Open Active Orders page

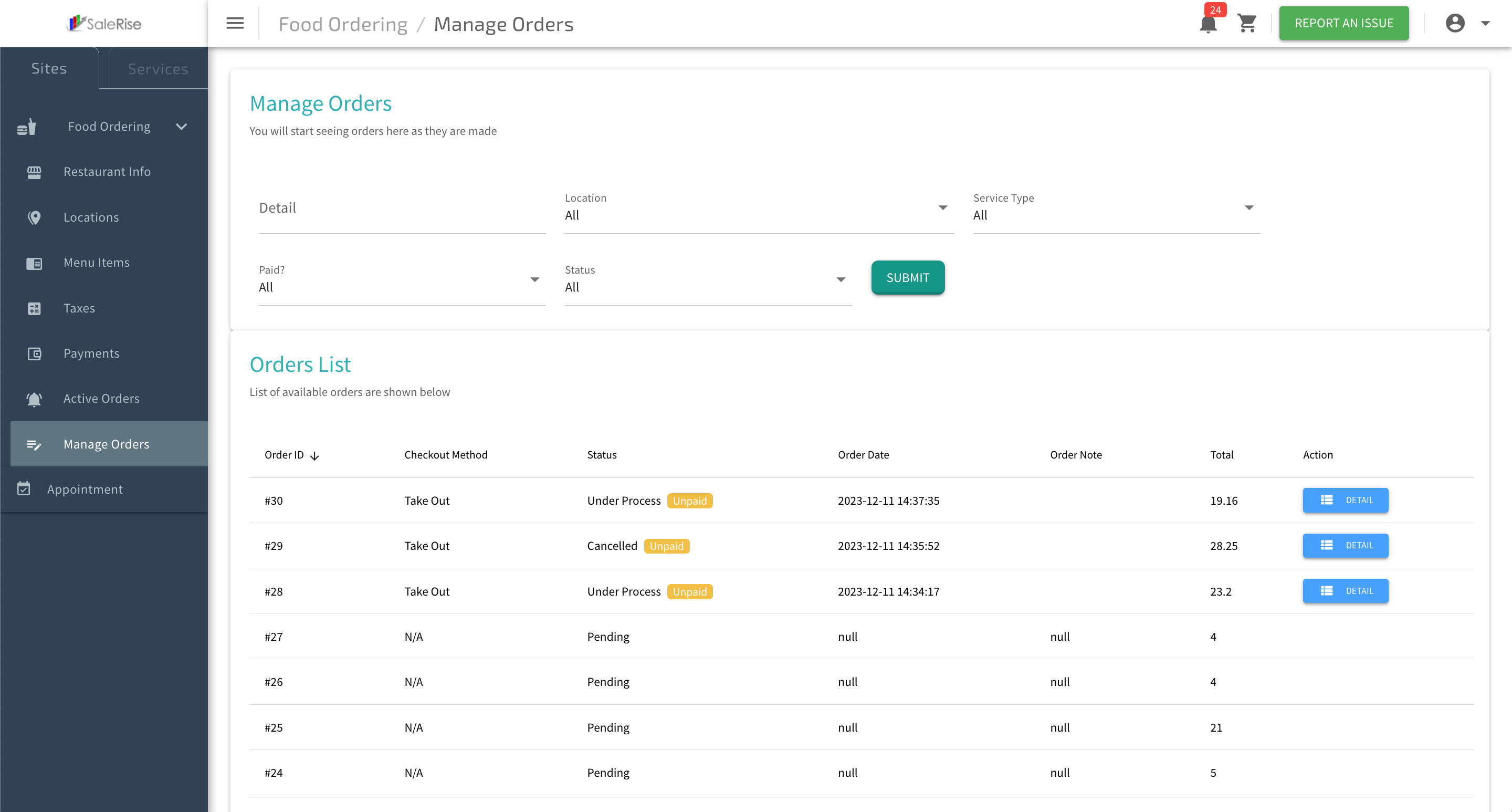[x=109, y=399]
